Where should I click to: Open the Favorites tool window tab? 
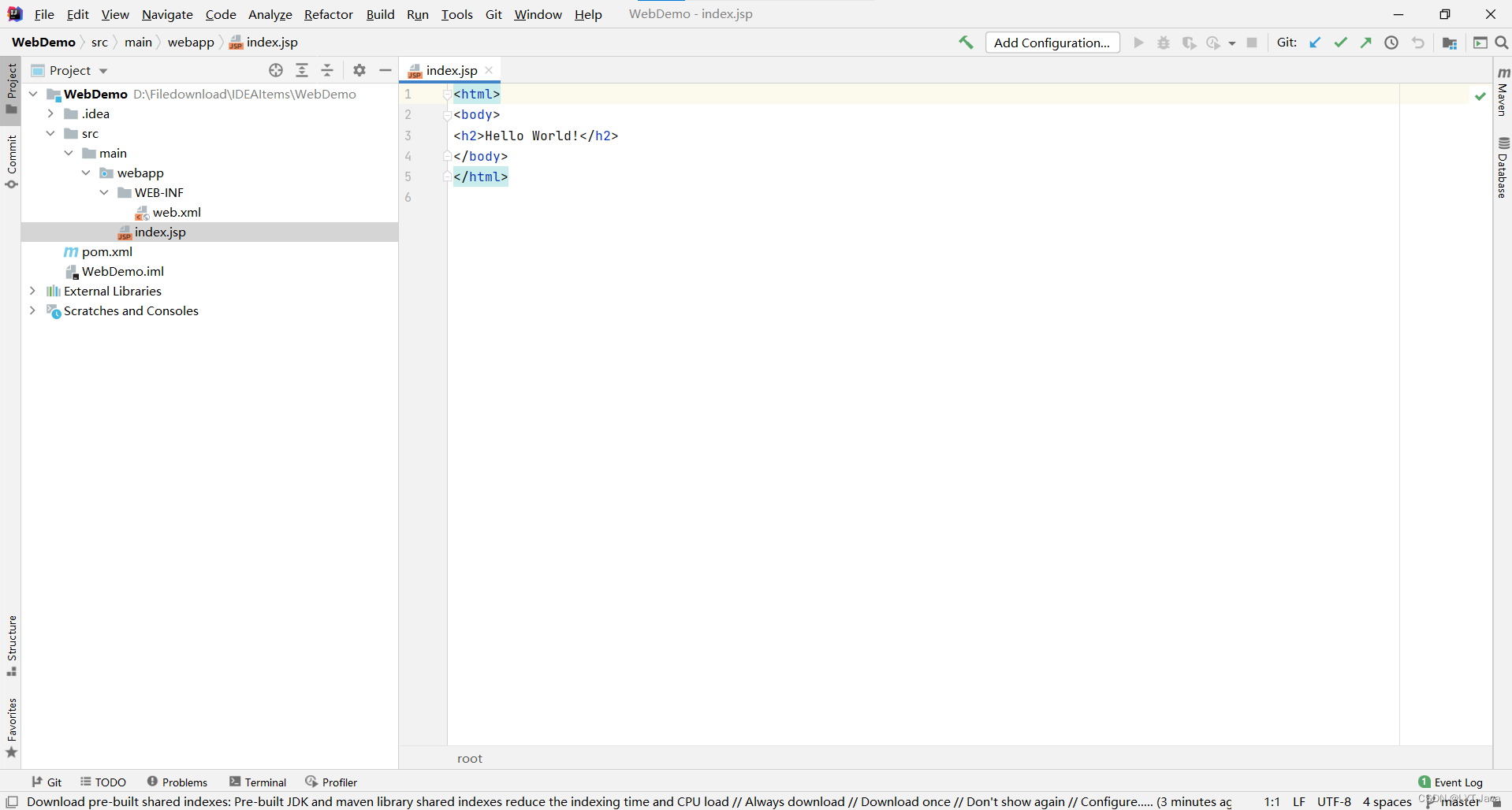click(11, 727)
